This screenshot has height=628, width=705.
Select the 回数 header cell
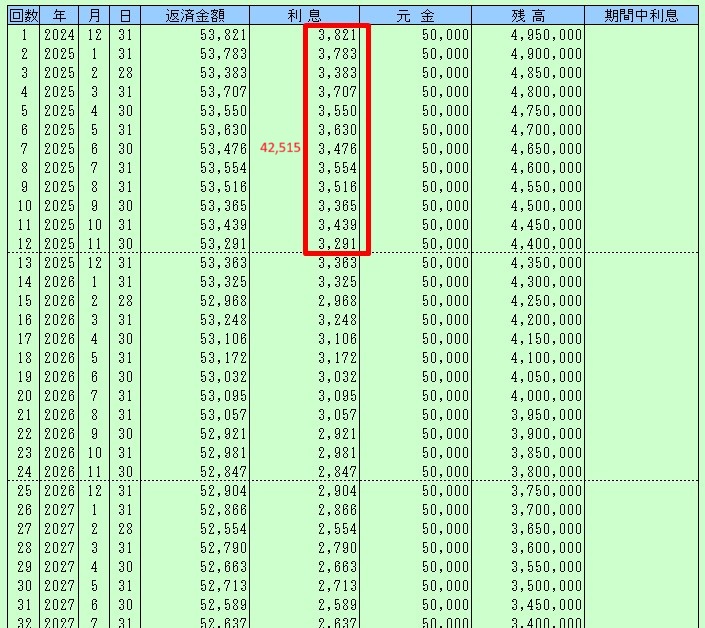coord(23,16)
